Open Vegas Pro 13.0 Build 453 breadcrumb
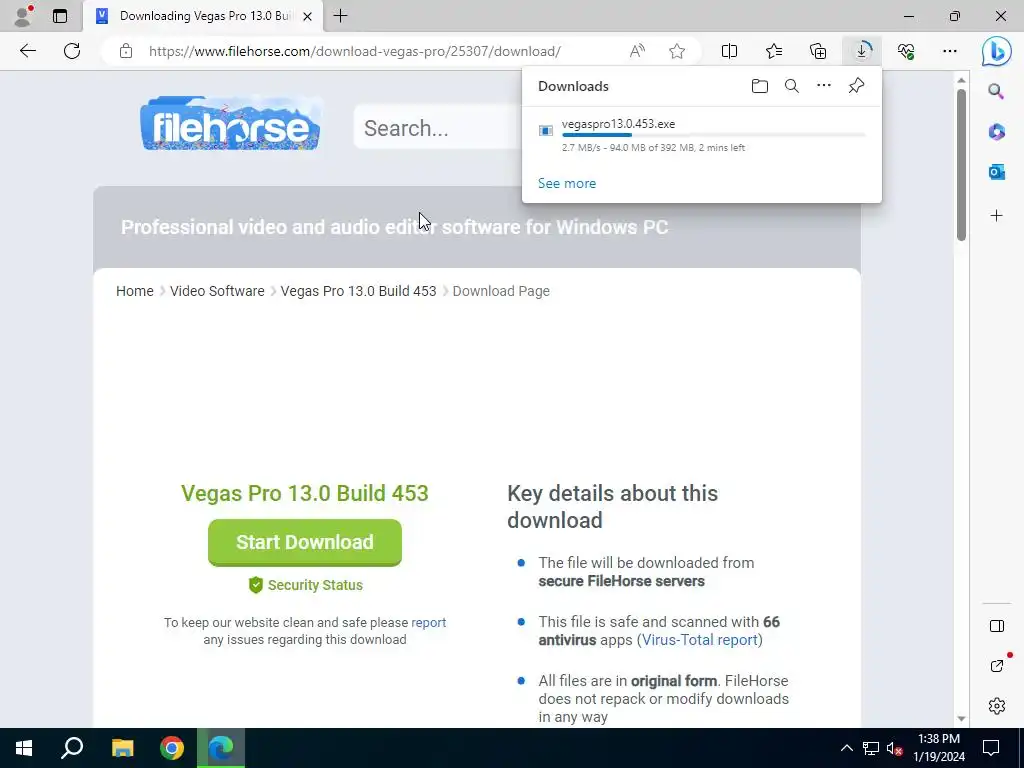This screenshot has width=1024, height=768. (x=359, y=291)
